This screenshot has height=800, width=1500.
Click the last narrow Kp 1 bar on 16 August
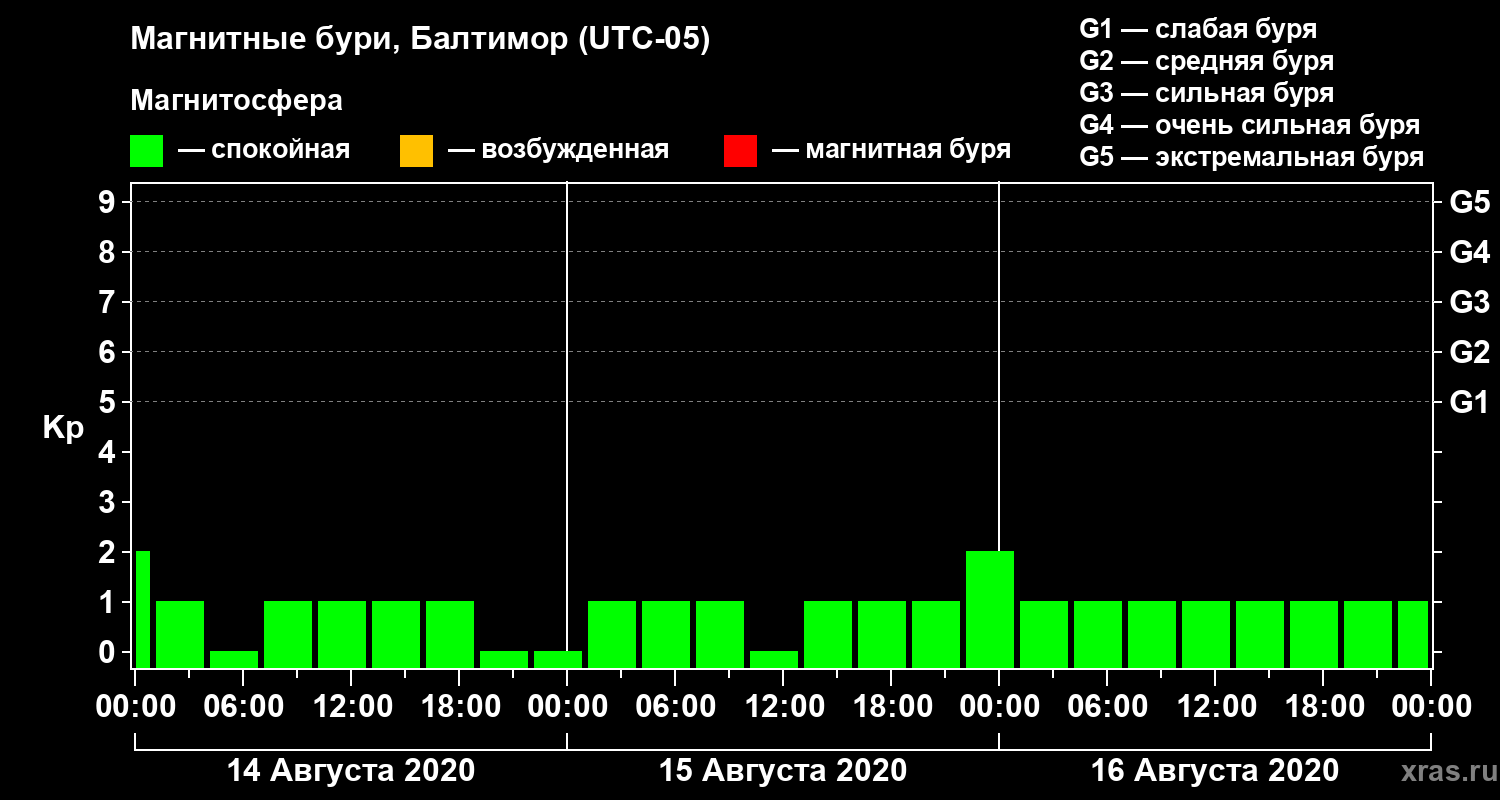(x=1413, y=634)
